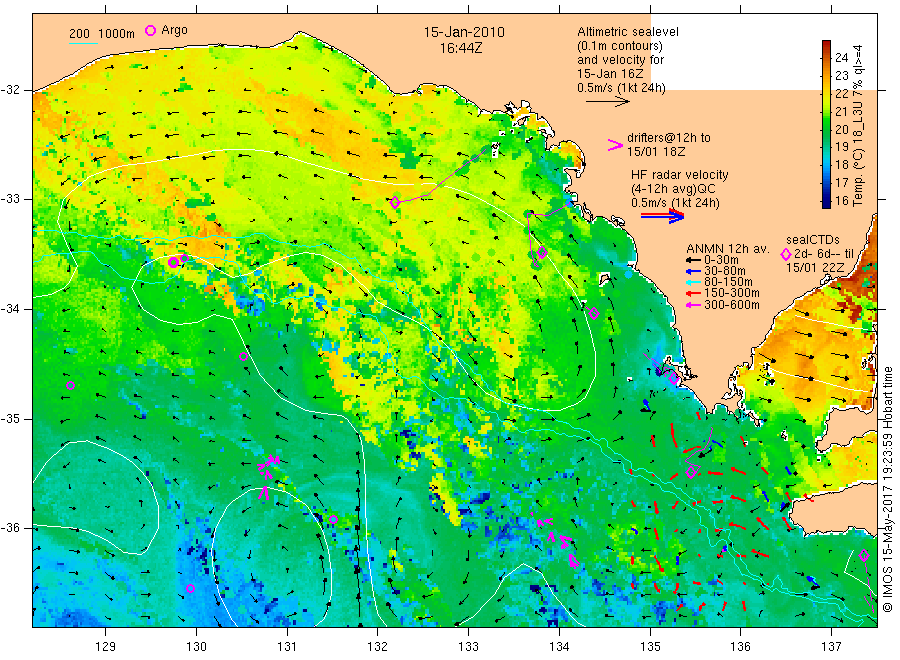Select the Argo float marker near 131.5E, 35.9S
Image resolution: width=900 pixels, height=660 pixels.
(x=333, y=519)
